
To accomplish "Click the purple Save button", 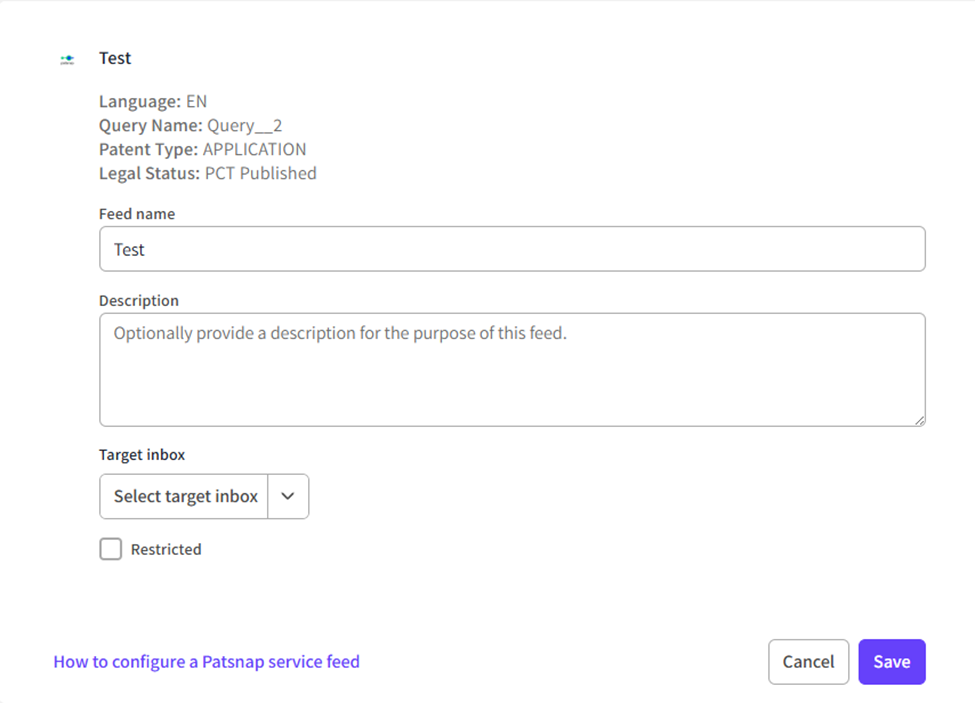I will click(x=891, y=662).
